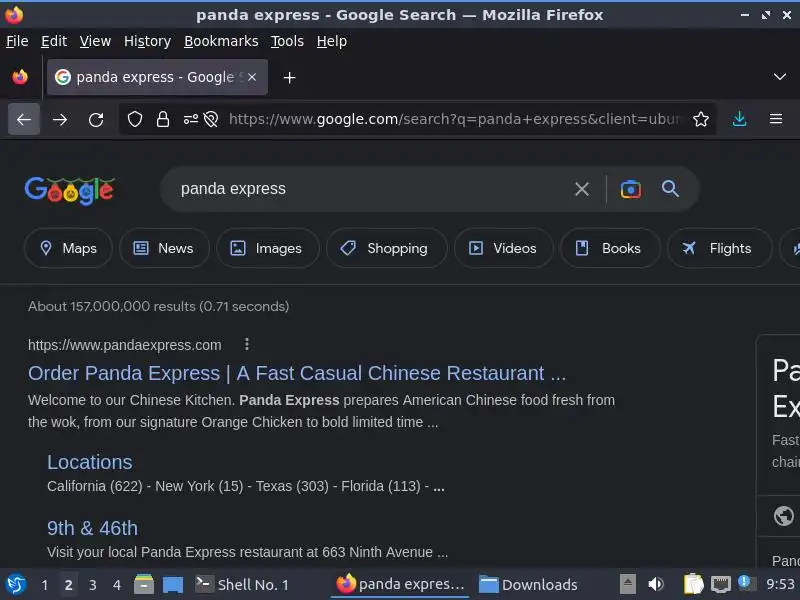Image resolution: width=800 pixels, height=600 pixels.
Task: Click the URL address bar
Action: (x=455, y=119)
